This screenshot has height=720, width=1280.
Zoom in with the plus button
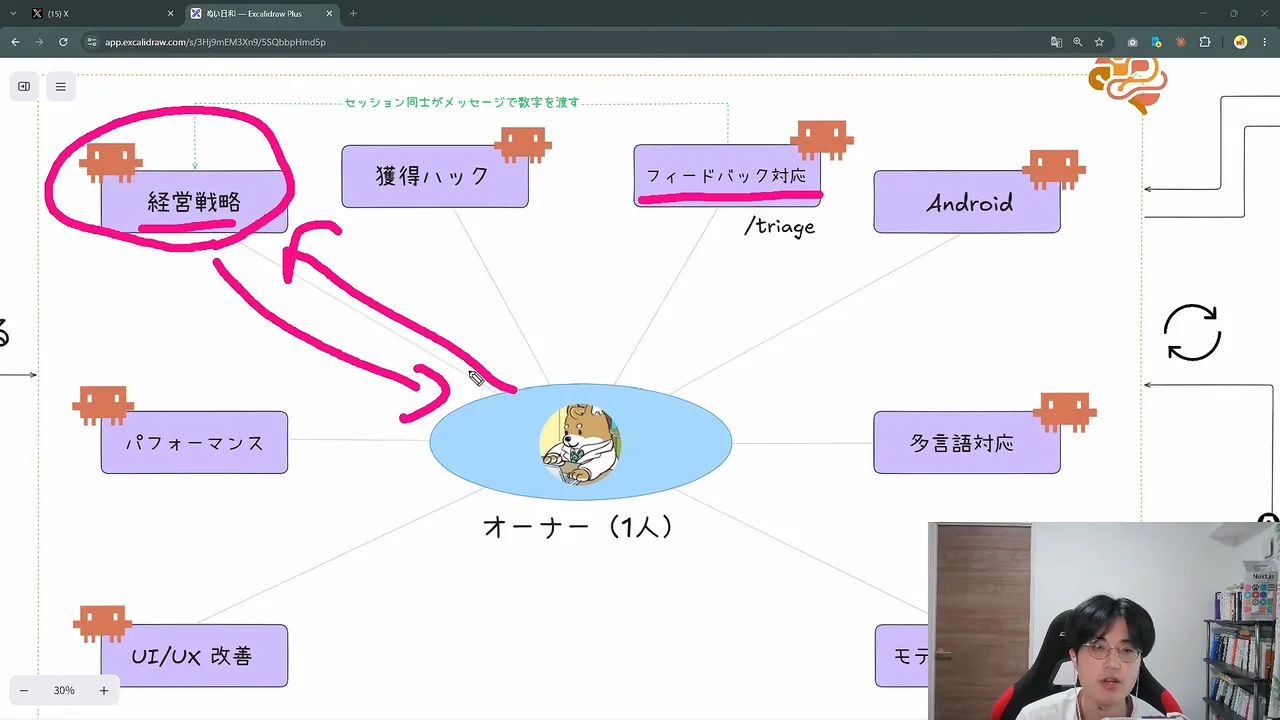[x=103, y=690]
